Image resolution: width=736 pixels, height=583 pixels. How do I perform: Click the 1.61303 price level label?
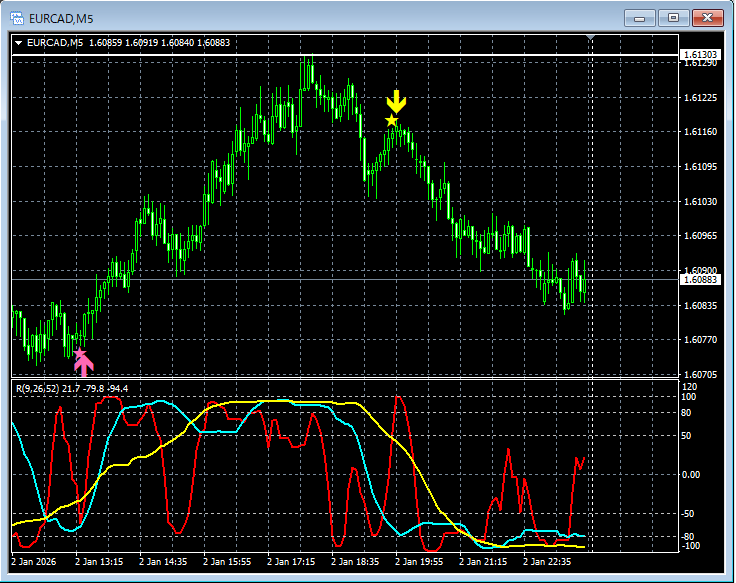[x=700, y=54]
